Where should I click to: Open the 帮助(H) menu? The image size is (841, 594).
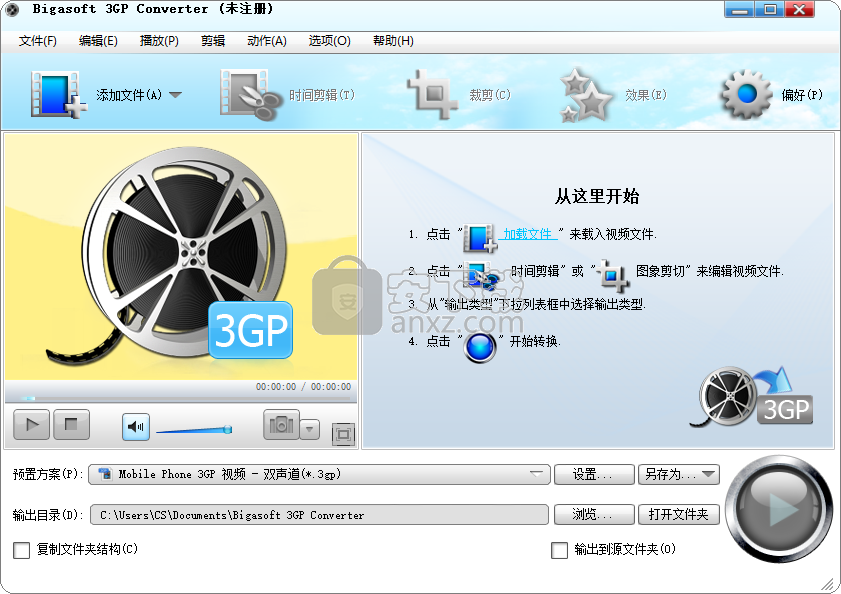[393, 41]
